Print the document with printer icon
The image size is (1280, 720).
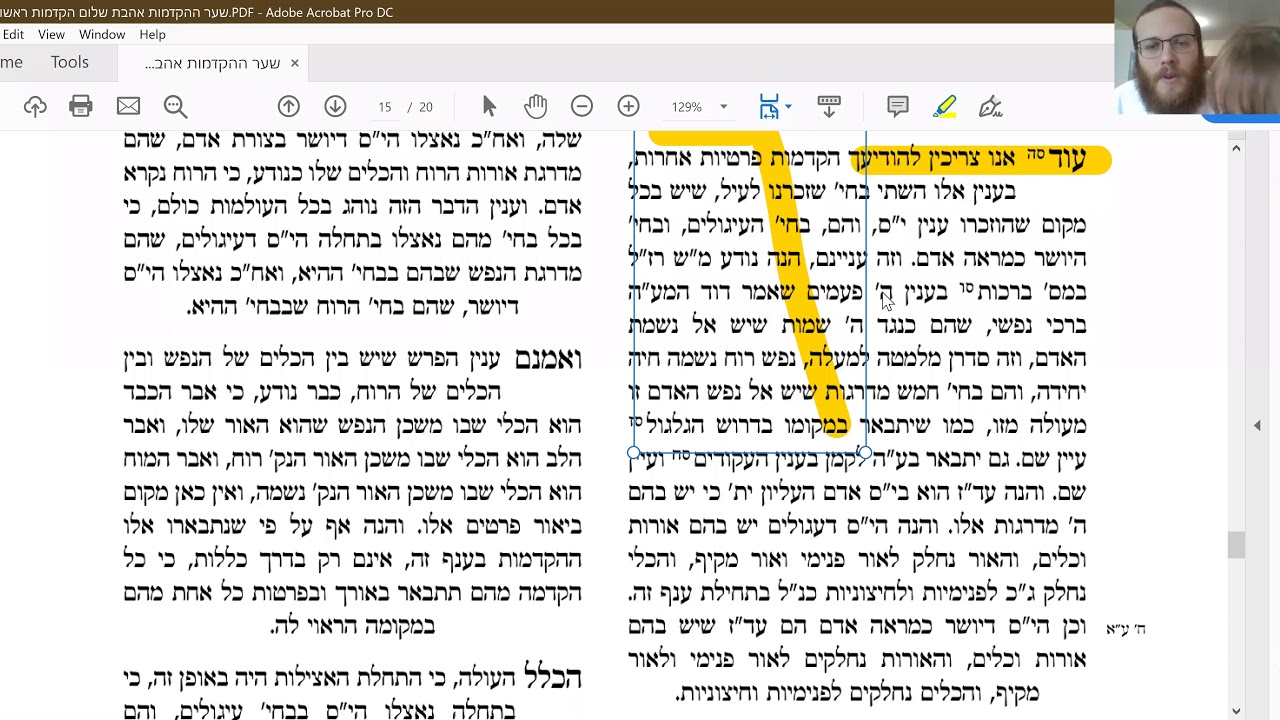81,106
